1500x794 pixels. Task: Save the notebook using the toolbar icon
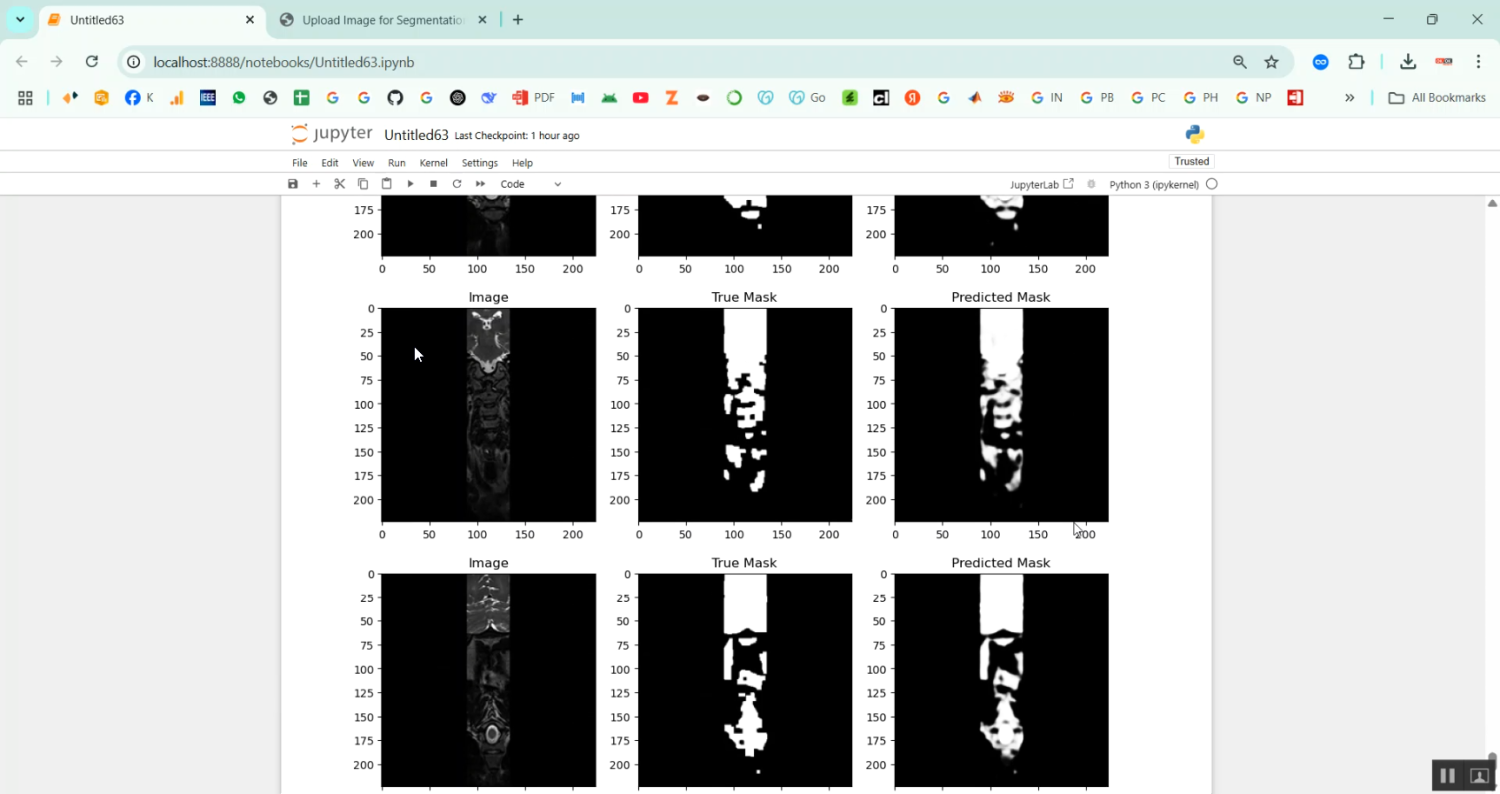pyautogui.click(x=293, y=184)
